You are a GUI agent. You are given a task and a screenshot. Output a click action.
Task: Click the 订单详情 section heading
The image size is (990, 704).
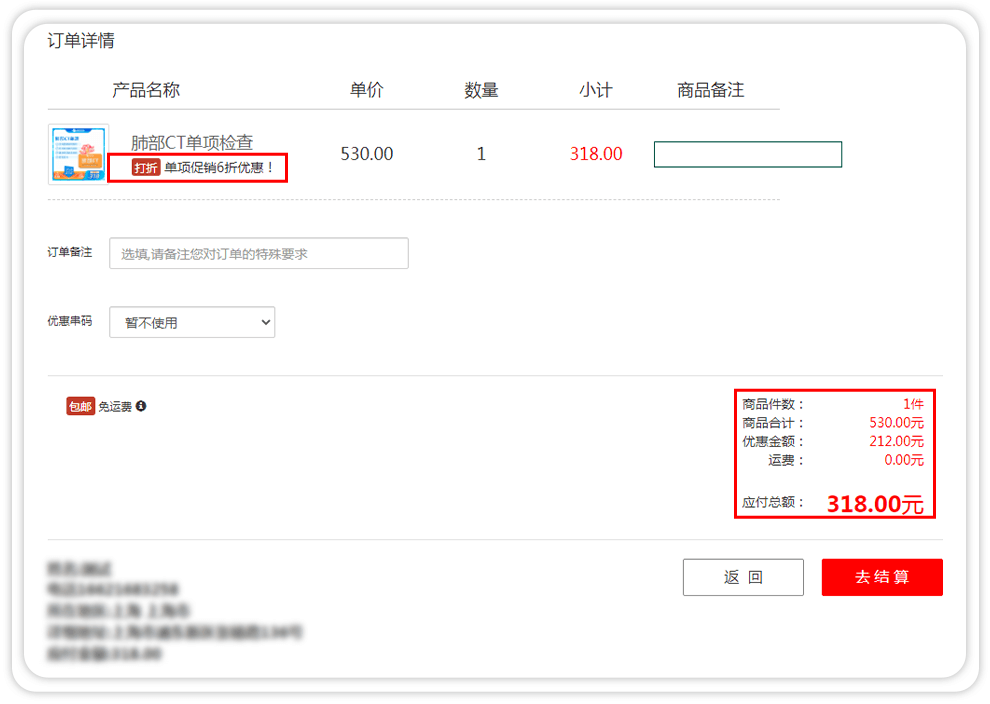pyautogui.click(x=81, y=41)
